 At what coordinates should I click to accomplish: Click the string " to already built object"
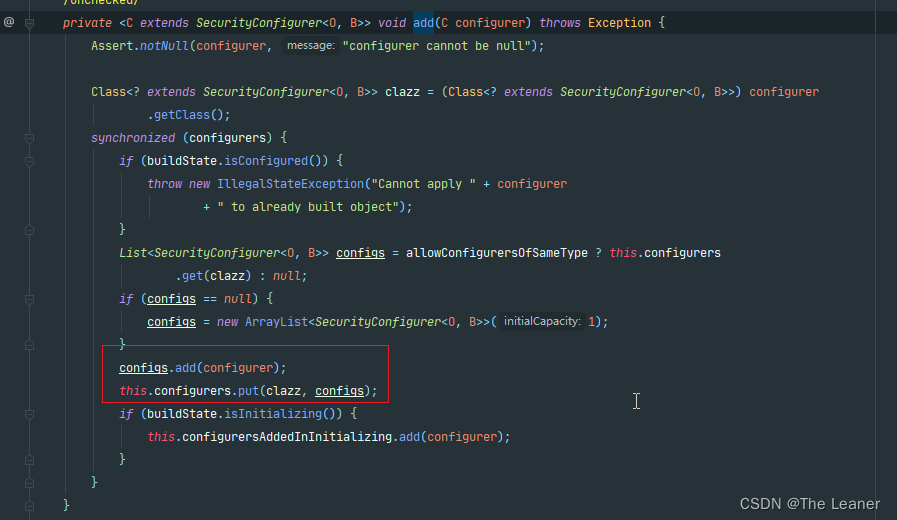click(x=308, y=207)
